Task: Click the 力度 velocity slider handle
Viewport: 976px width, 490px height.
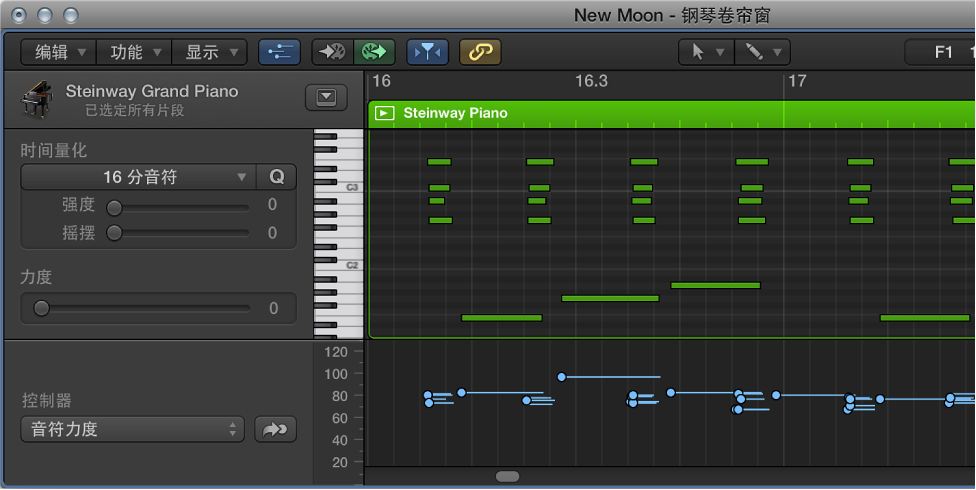Action: [x=41, y=308]
